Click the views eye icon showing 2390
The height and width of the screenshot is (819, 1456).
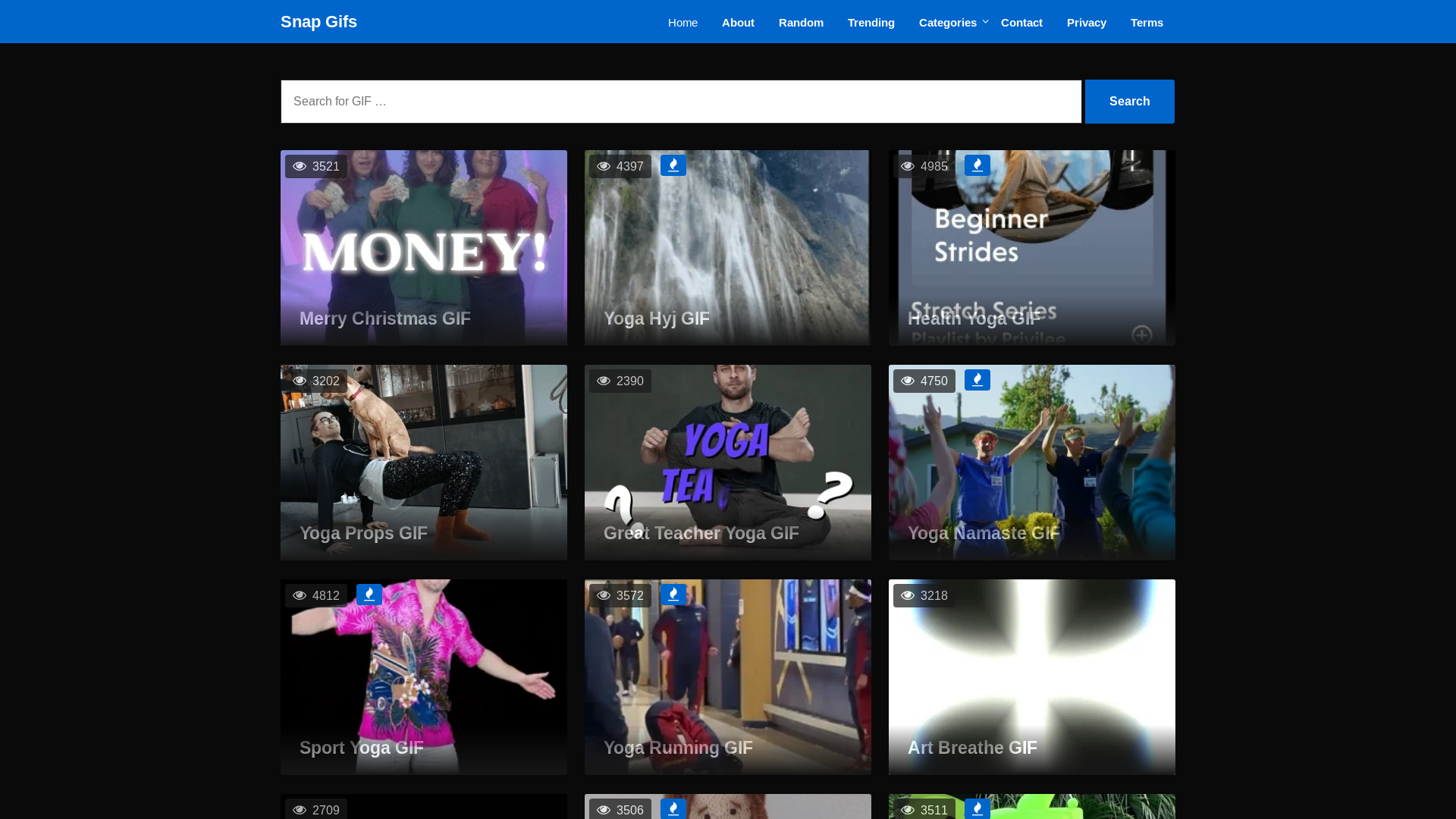(x=604, y=381)
